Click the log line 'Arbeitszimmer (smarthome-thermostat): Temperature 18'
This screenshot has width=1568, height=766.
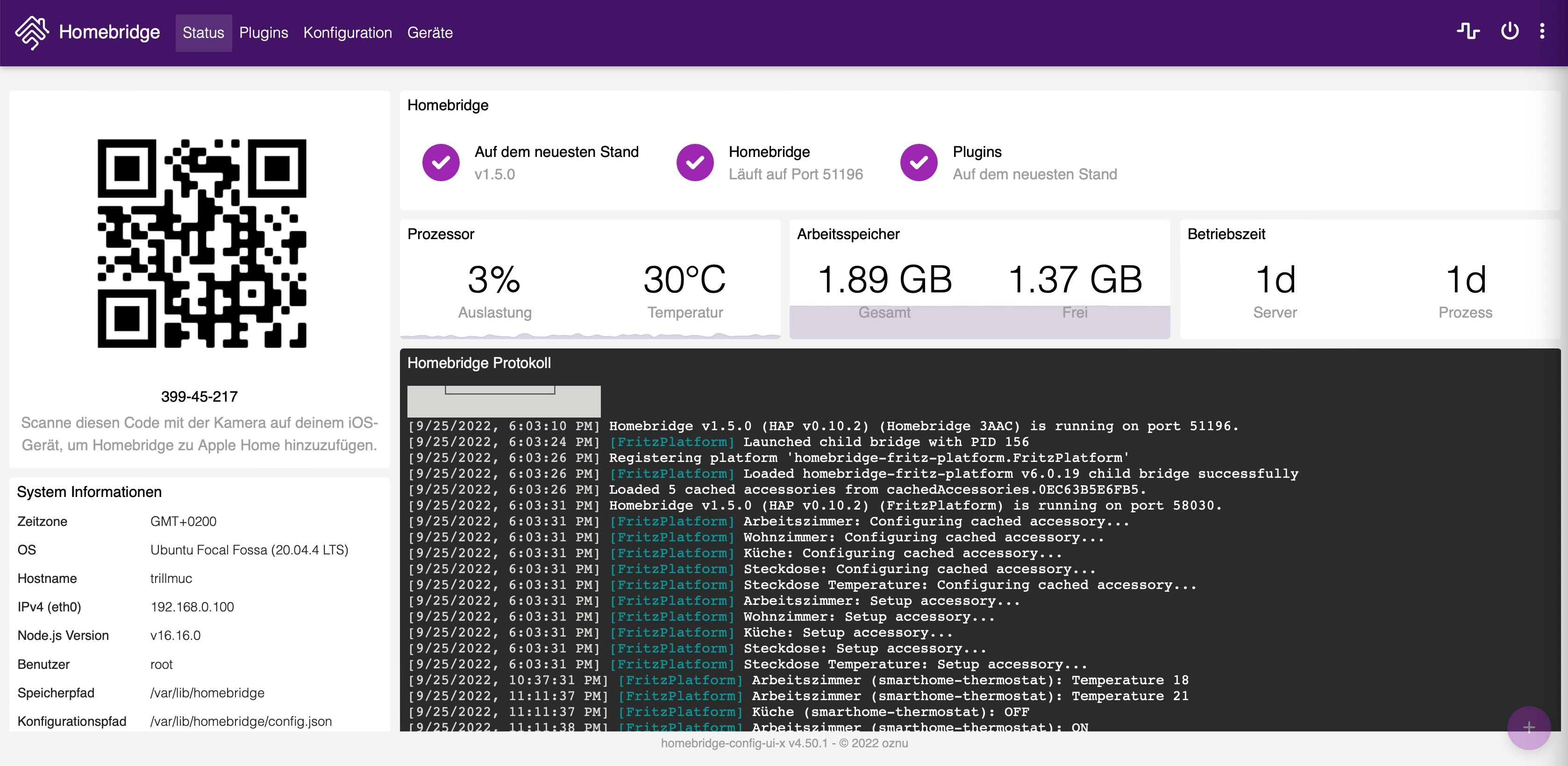pos(970,680)
